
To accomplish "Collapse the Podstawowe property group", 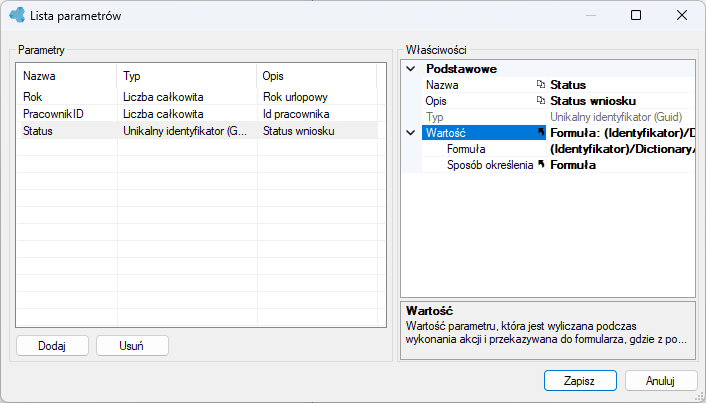I will tap(411, 69).
